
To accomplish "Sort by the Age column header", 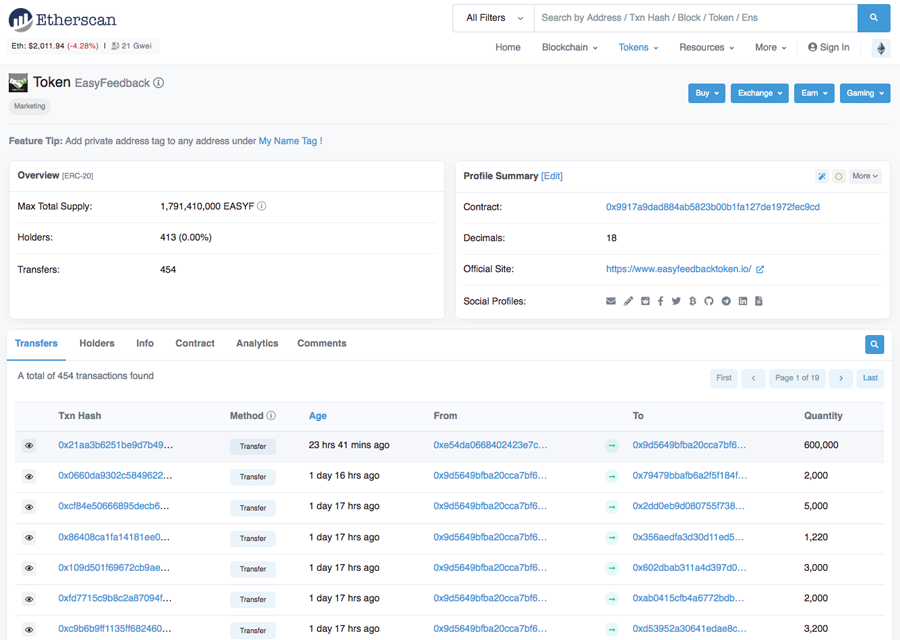I will tap(317, 416).
